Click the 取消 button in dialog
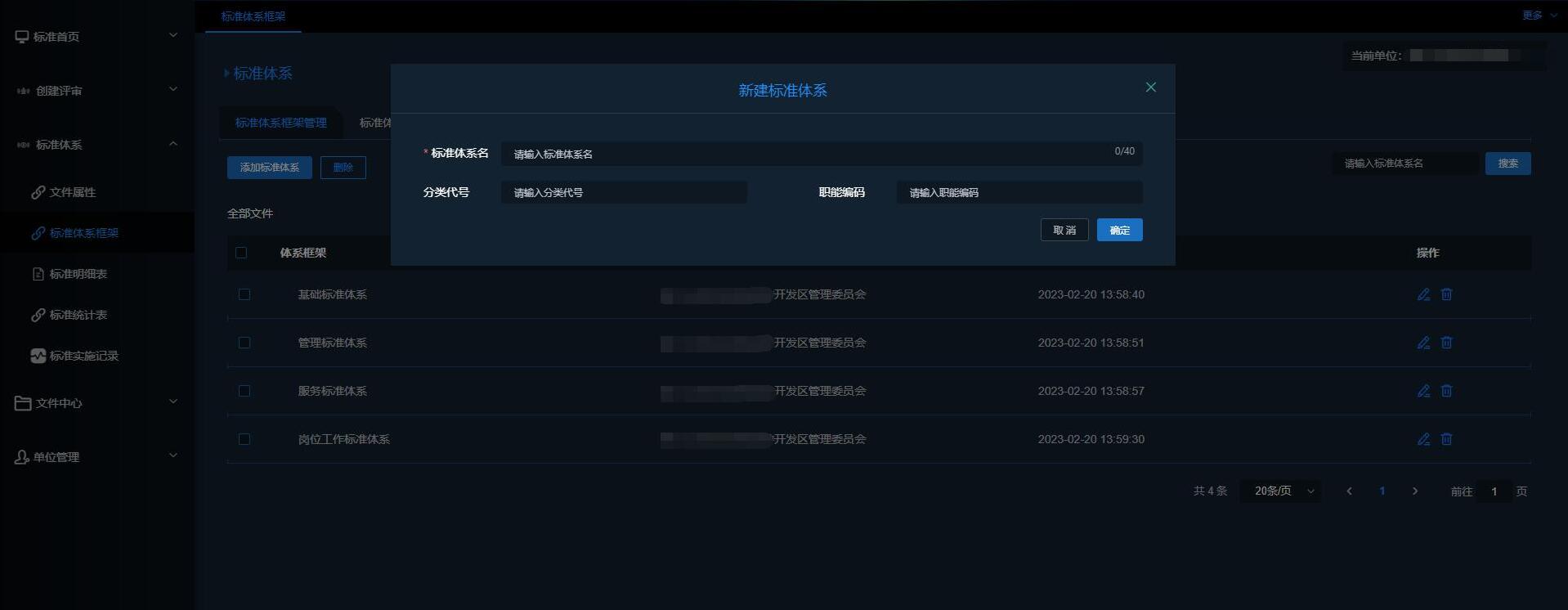This screenshot has height=610, width=1568. click(x=1064, y=230)
